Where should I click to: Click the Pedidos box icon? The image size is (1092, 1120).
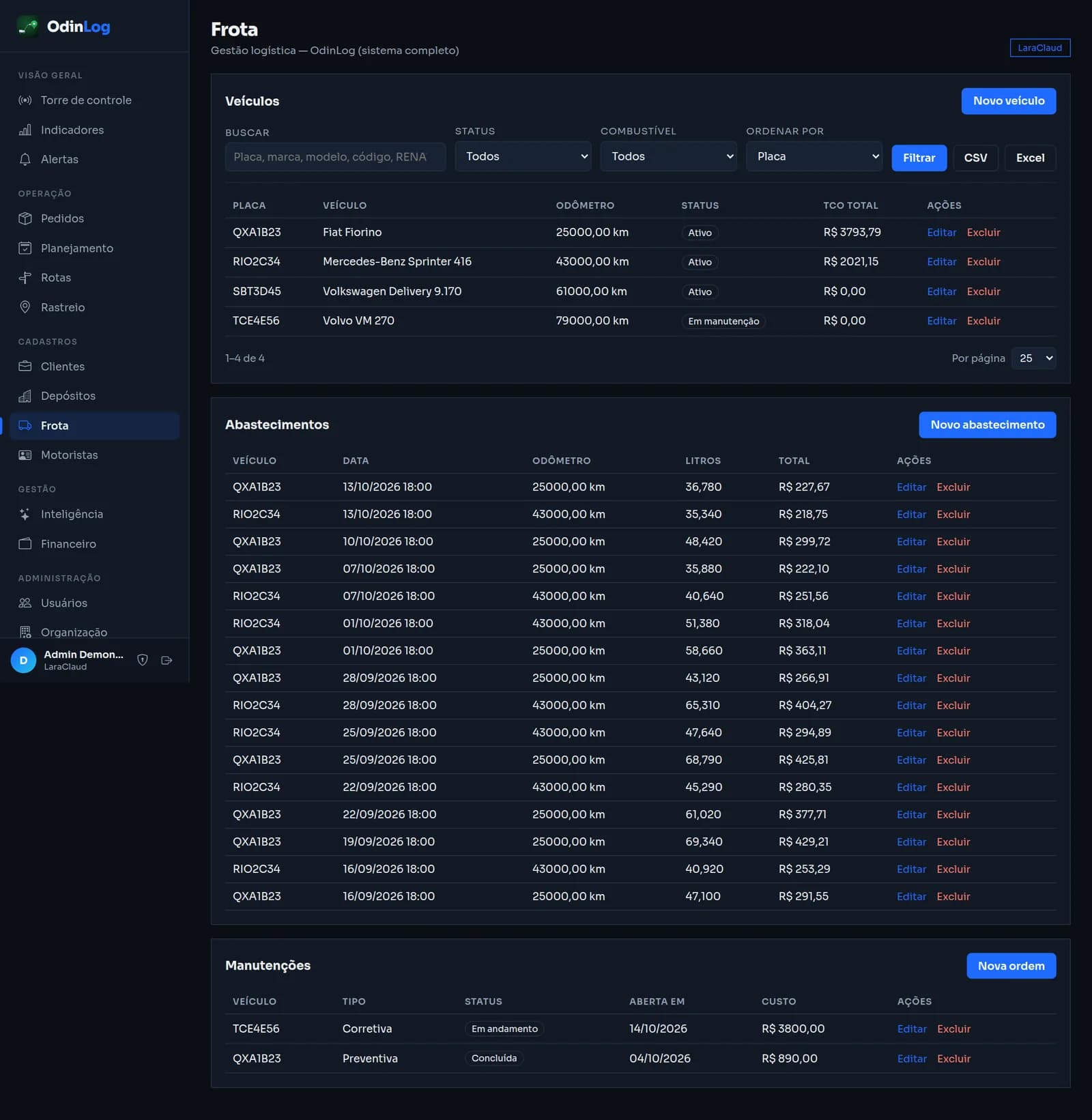(25, 218)
